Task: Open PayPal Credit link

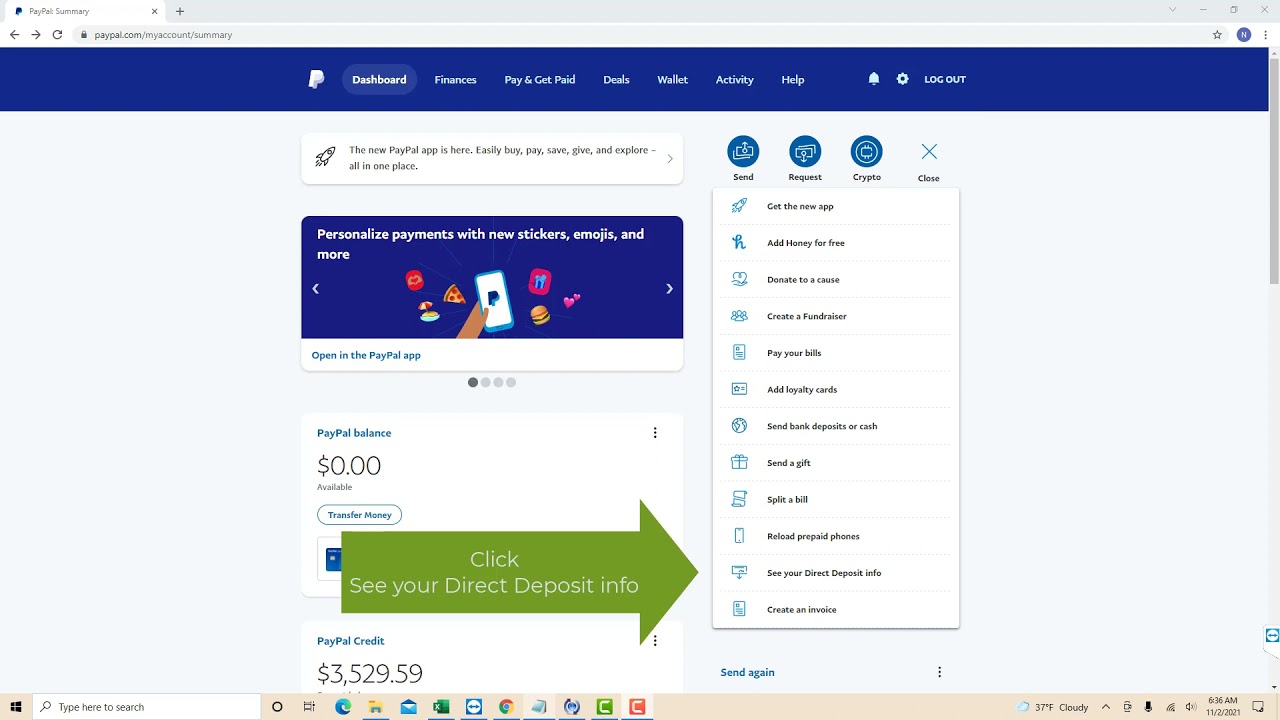Action: click(x=351, y=641)
